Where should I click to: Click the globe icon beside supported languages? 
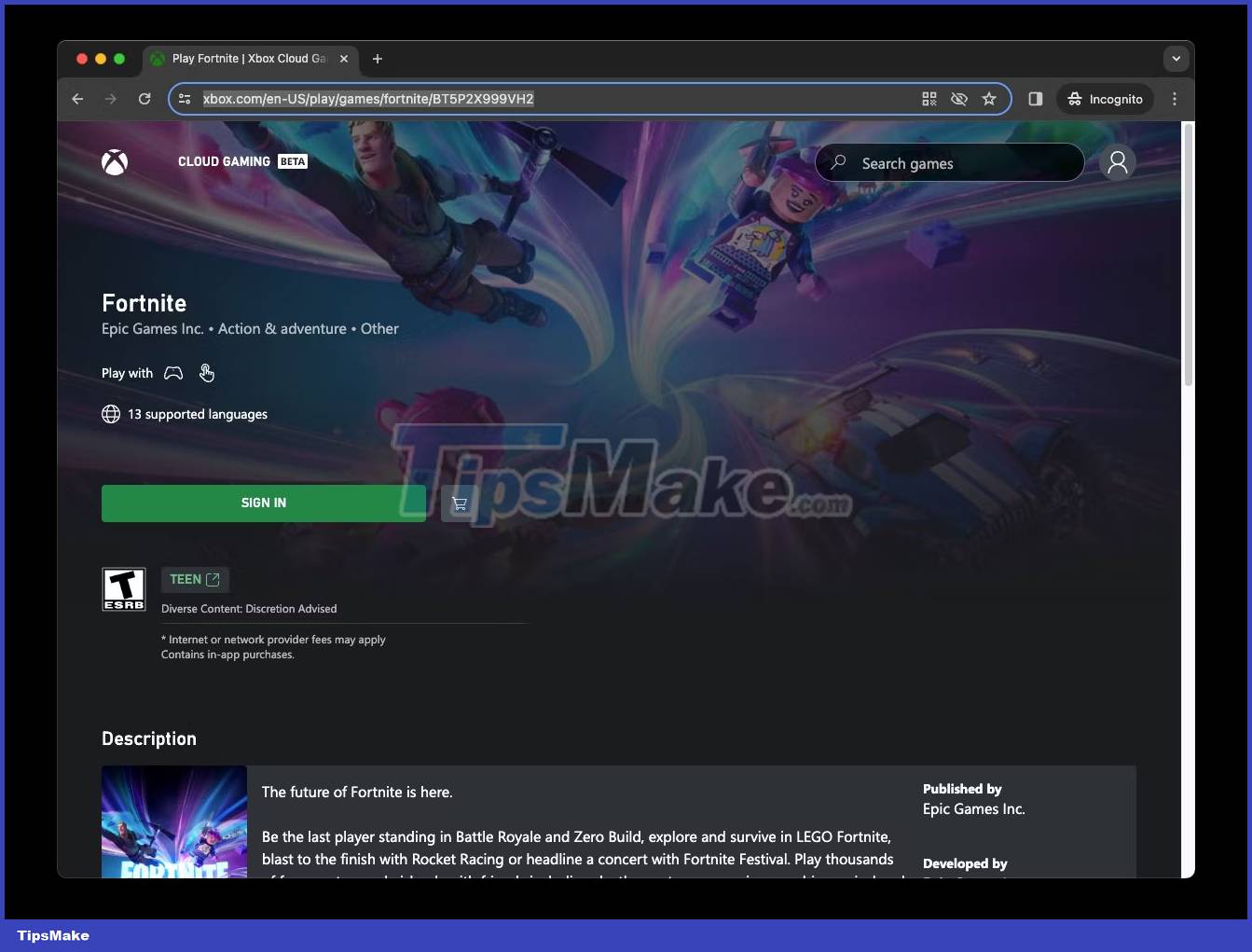pyautogui.click(x=111, y=414)
